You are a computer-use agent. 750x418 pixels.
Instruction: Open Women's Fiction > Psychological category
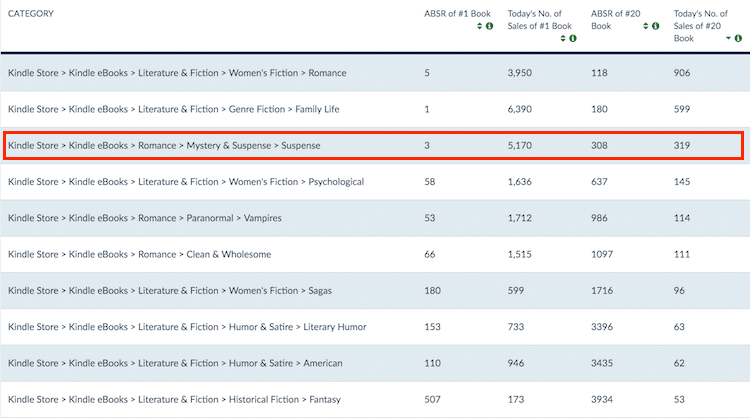(186, 182)
